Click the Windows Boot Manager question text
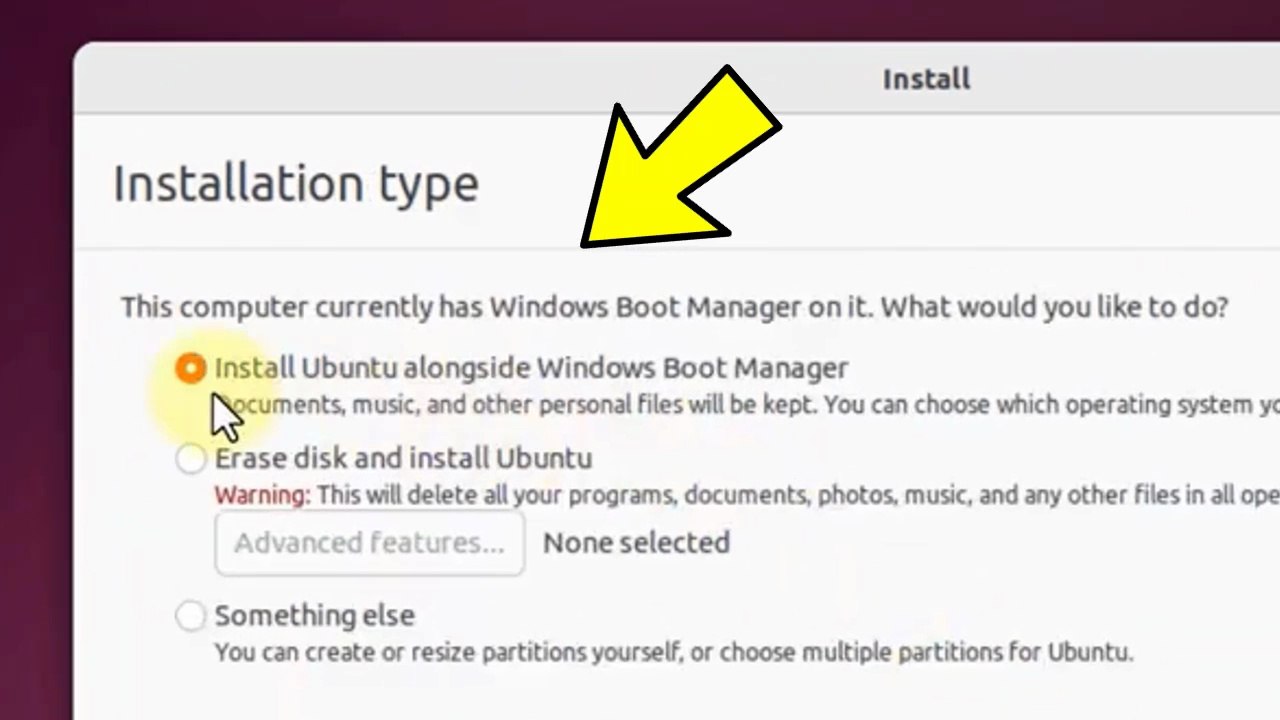 (x=674, y=307)
